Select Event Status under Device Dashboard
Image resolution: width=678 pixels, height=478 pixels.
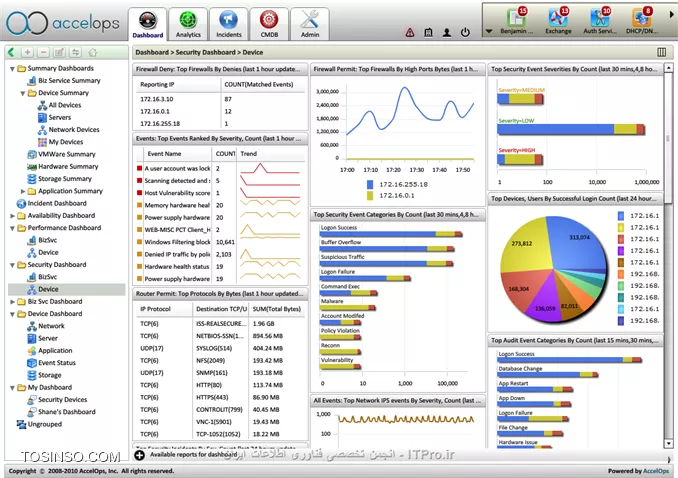(57, 363)
